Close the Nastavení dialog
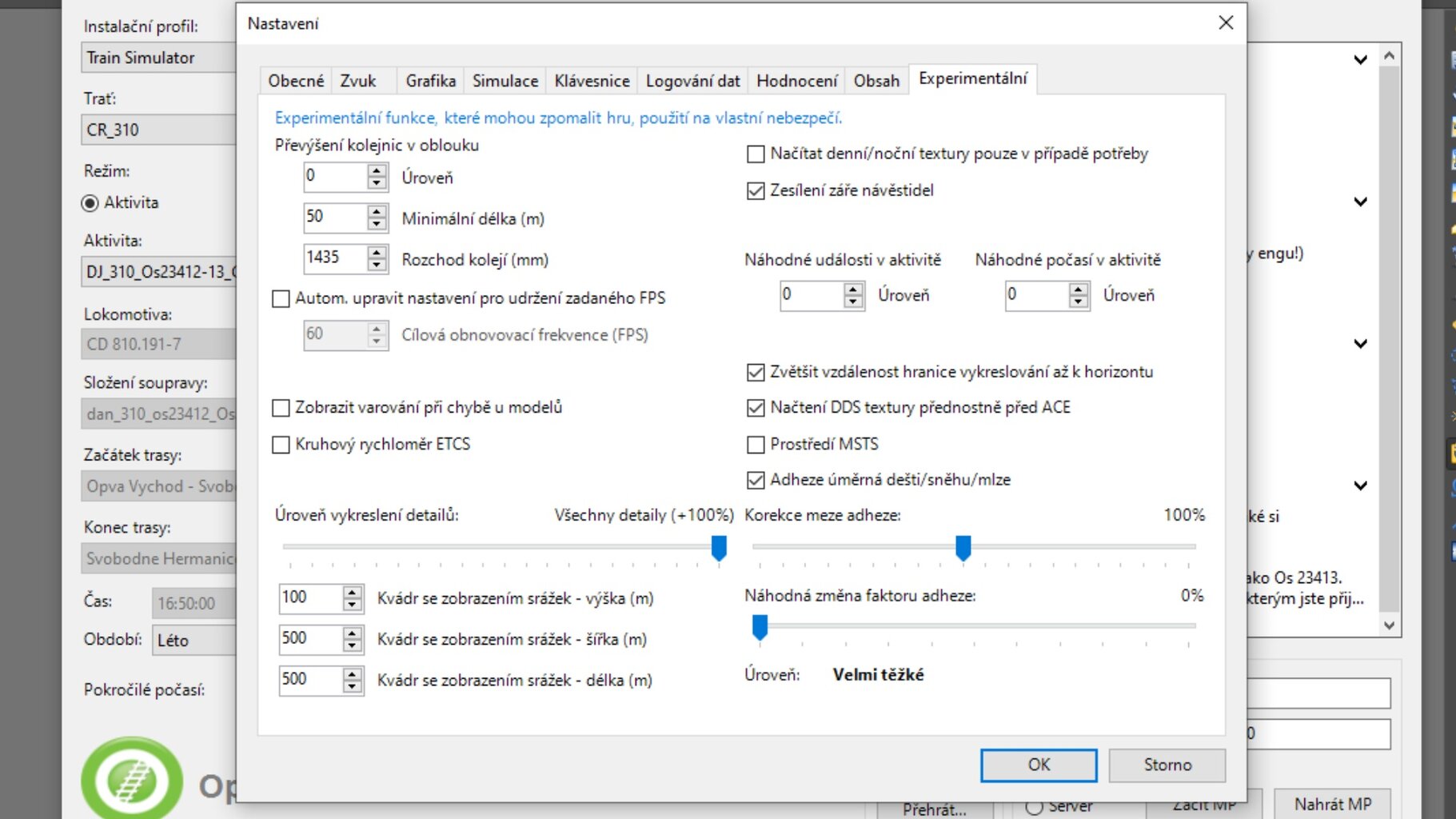The image size is (1456, 819). click(1226, 23)
